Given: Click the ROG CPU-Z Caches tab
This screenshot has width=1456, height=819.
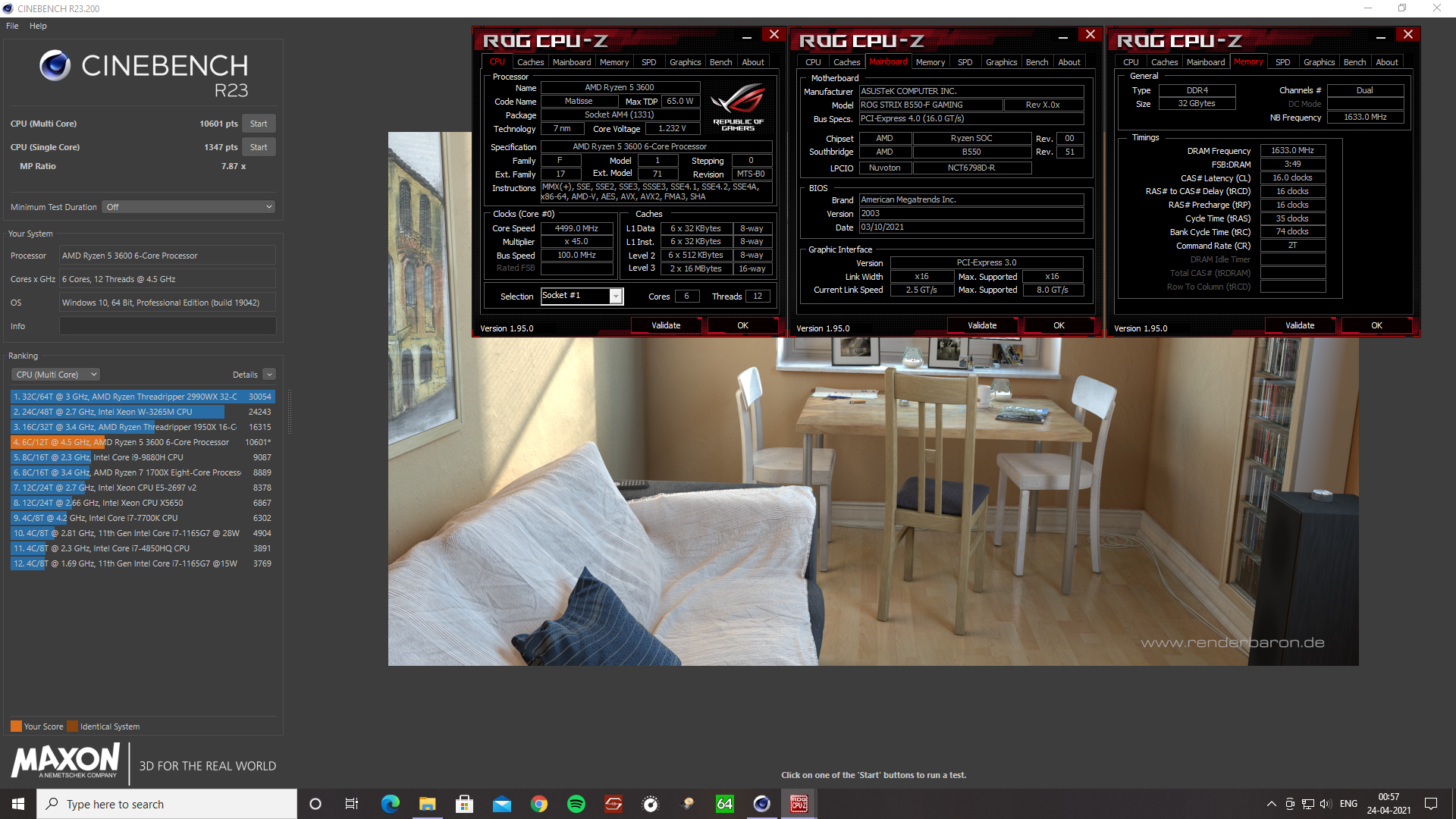Looking at the screenshot, I should (528, 62).
